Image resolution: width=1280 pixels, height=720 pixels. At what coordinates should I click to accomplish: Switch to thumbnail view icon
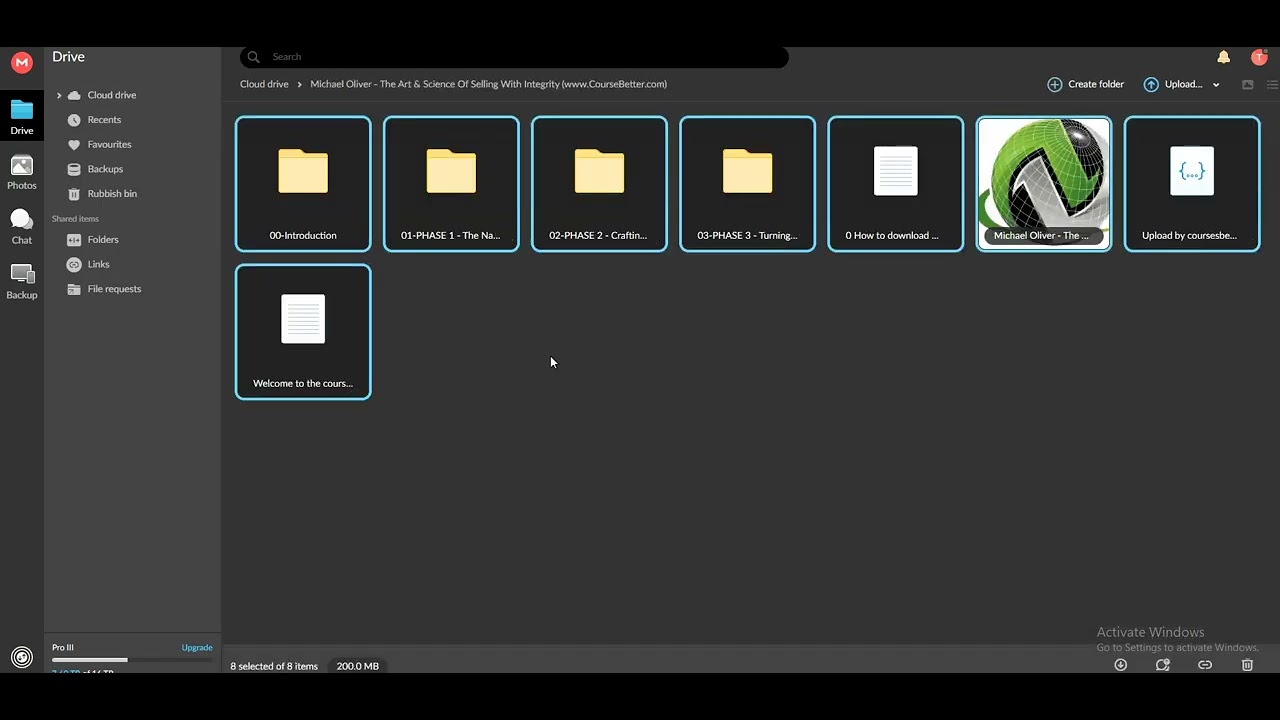point(1248,85)
